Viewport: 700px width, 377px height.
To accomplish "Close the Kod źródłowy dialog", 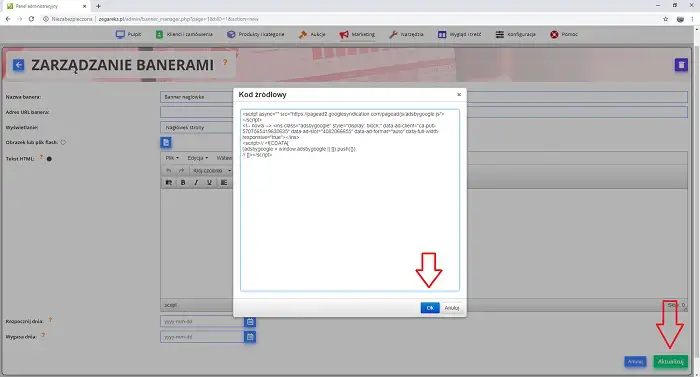I will [458, 95].
